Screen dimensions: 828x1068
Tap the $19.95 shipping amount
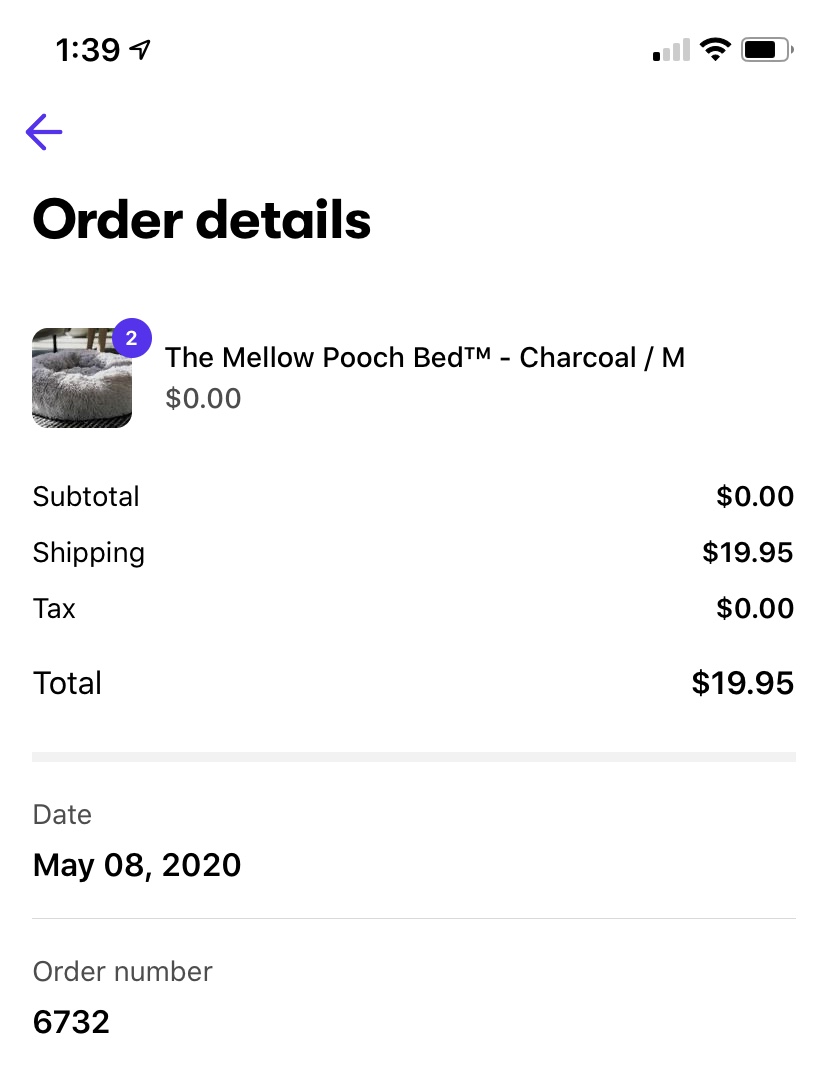click(748, 553)
